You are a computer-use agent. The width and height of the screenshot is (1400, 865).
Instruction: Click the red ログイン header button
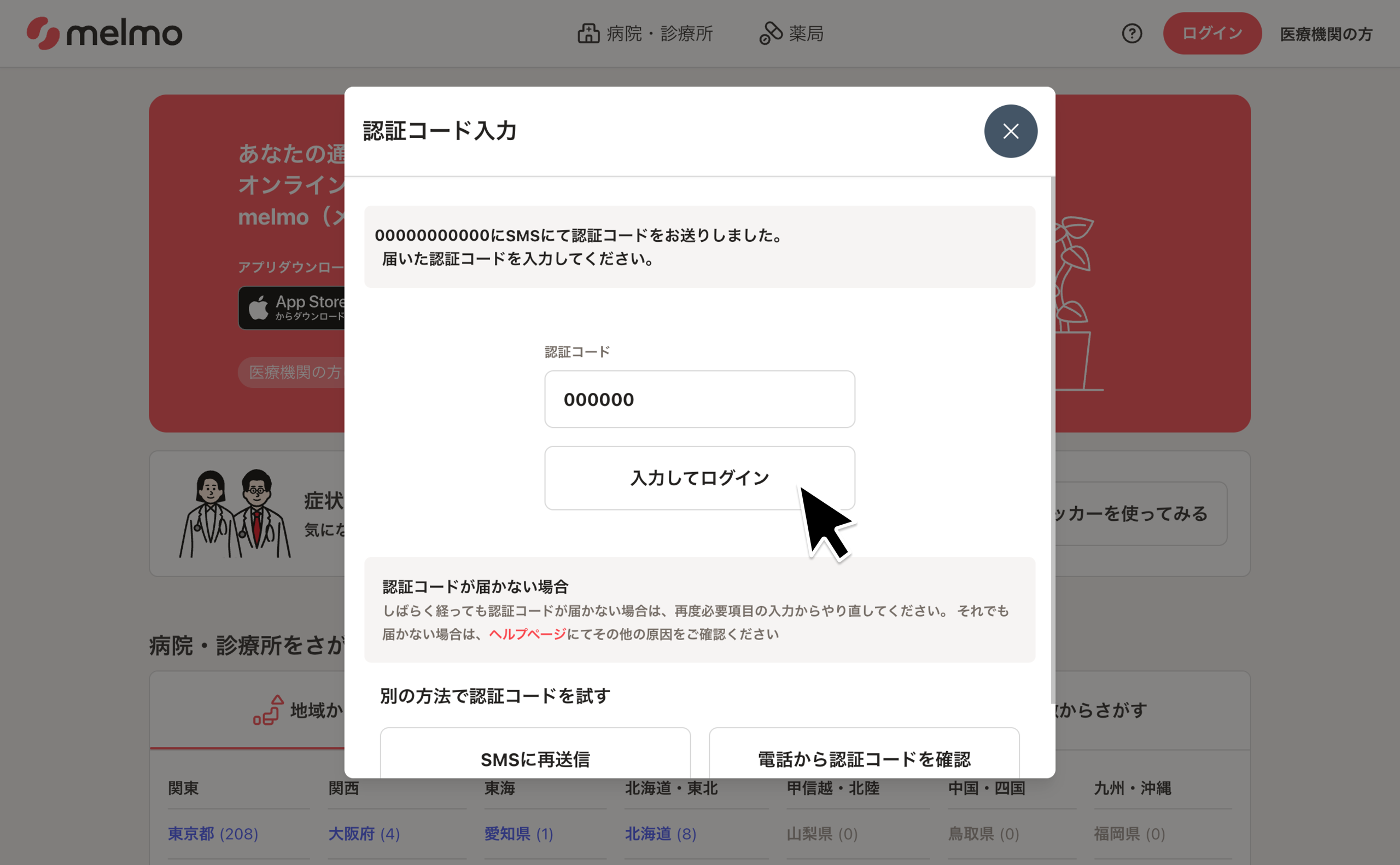(1211, 33)
